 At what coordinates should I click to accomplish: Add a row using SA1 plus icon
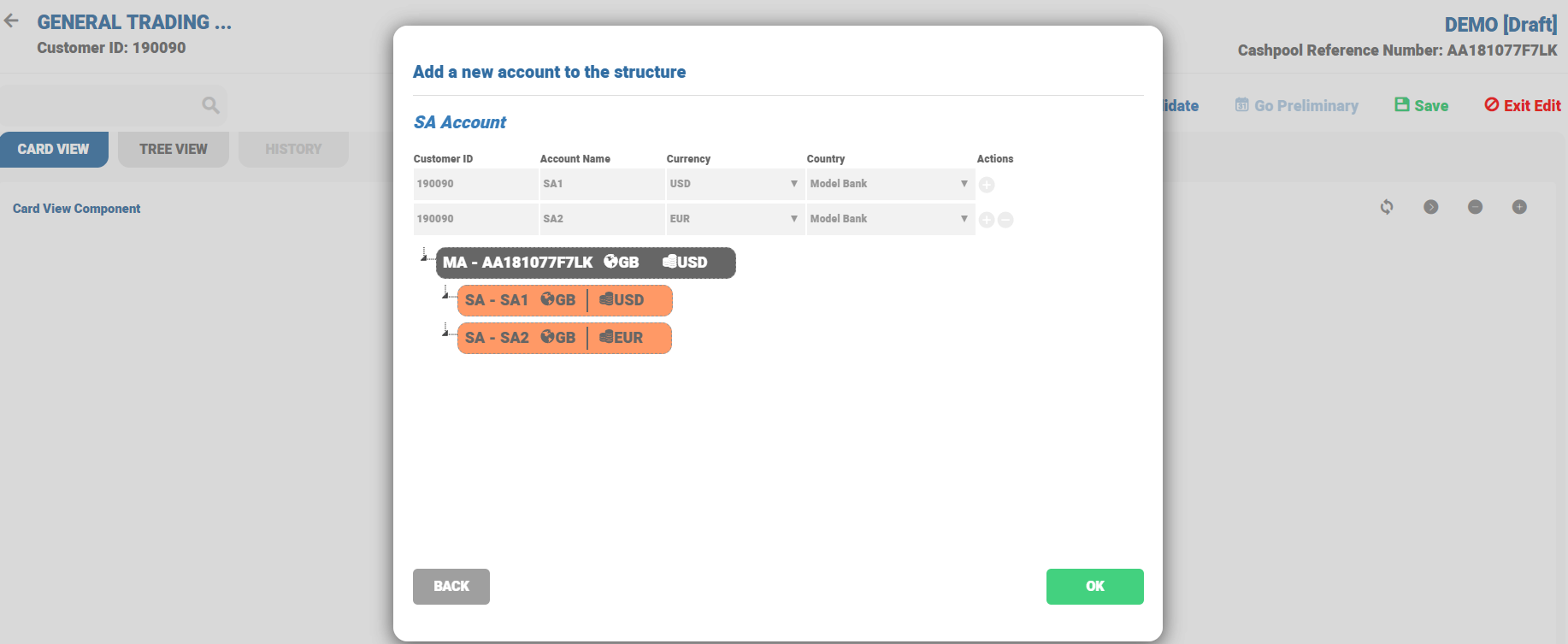coord(987,185)
